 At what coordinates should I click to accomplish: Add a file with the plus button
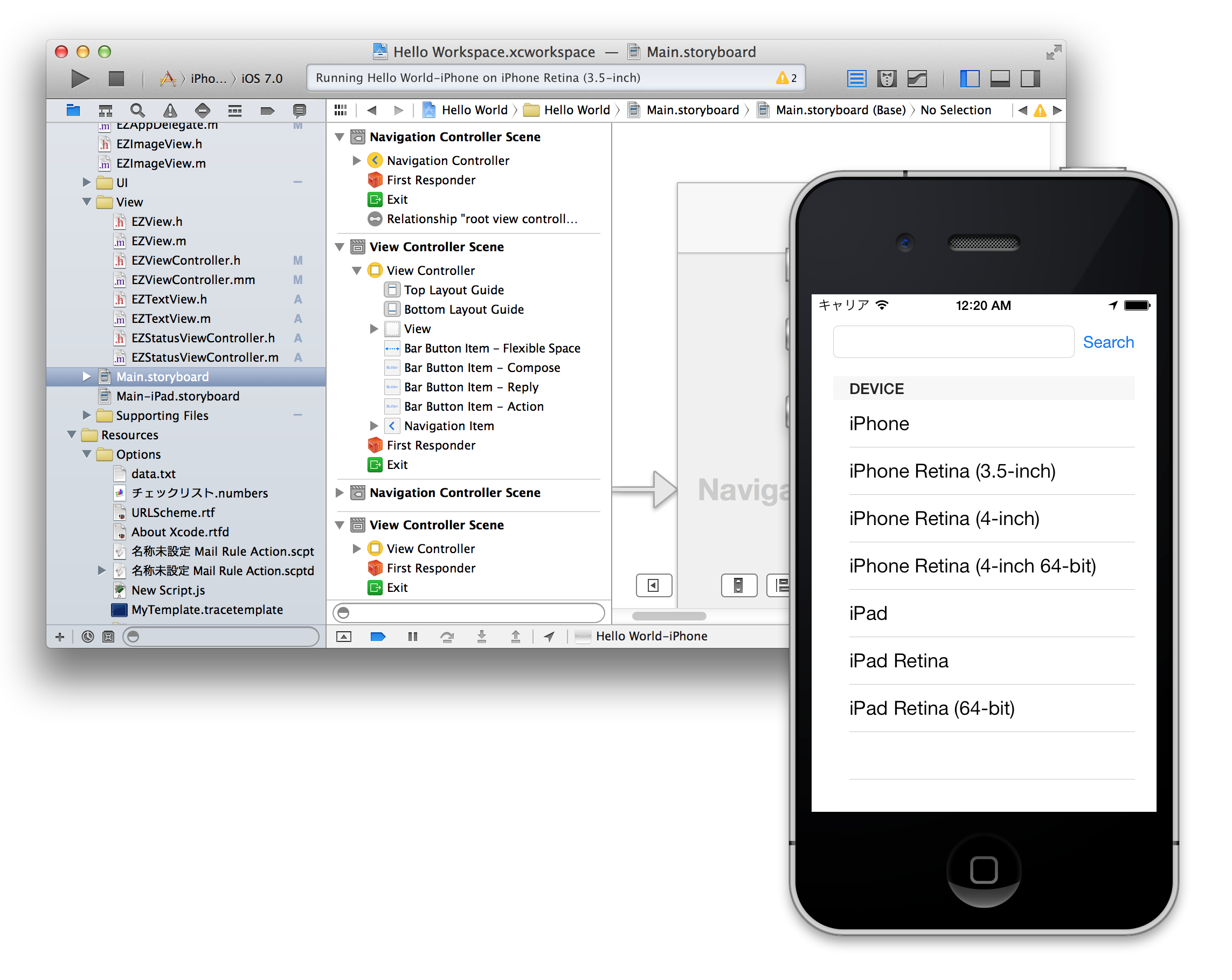pos(59,637)
